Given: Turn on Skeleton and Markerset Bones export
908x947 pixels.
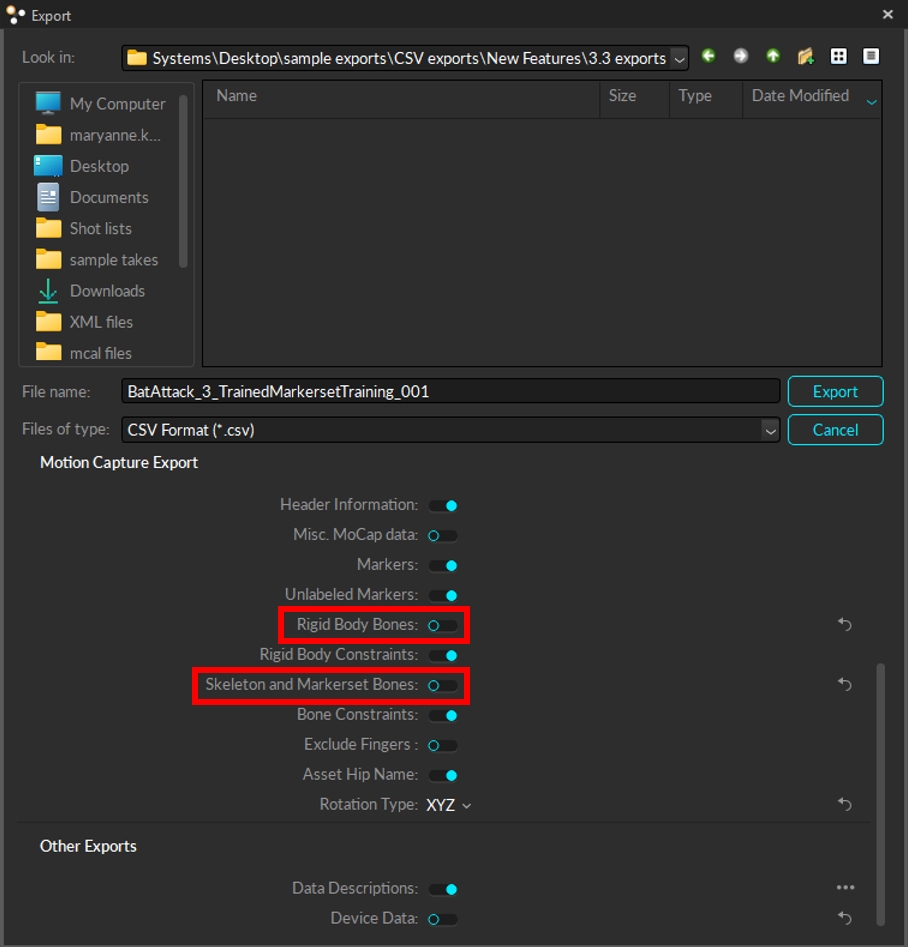Looking at the screenshot, I should click(x=443, y=685).
